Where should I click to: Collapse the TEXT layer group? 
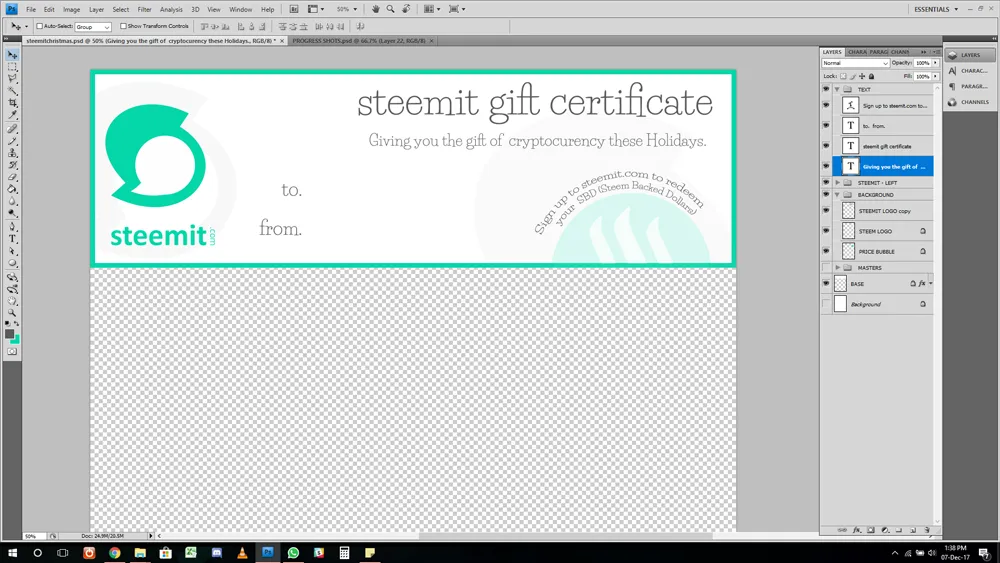(837, 89)
